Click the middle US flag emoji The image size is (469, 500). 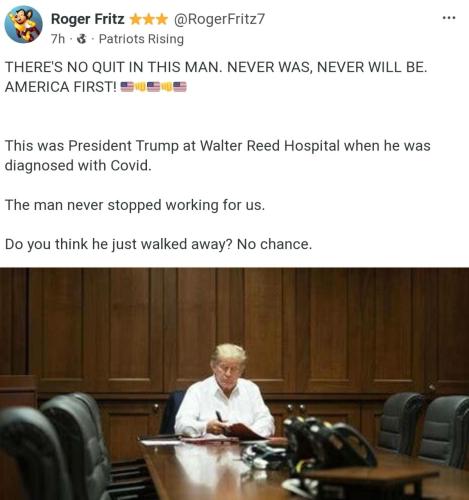(153, 87)
